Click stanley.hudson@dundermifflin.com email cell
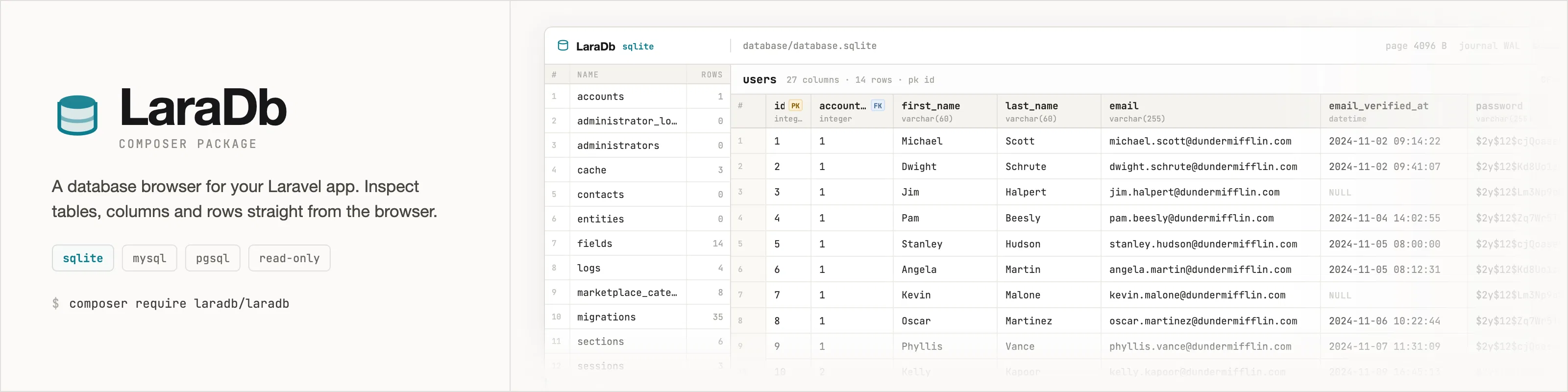 pos(1211,244)
